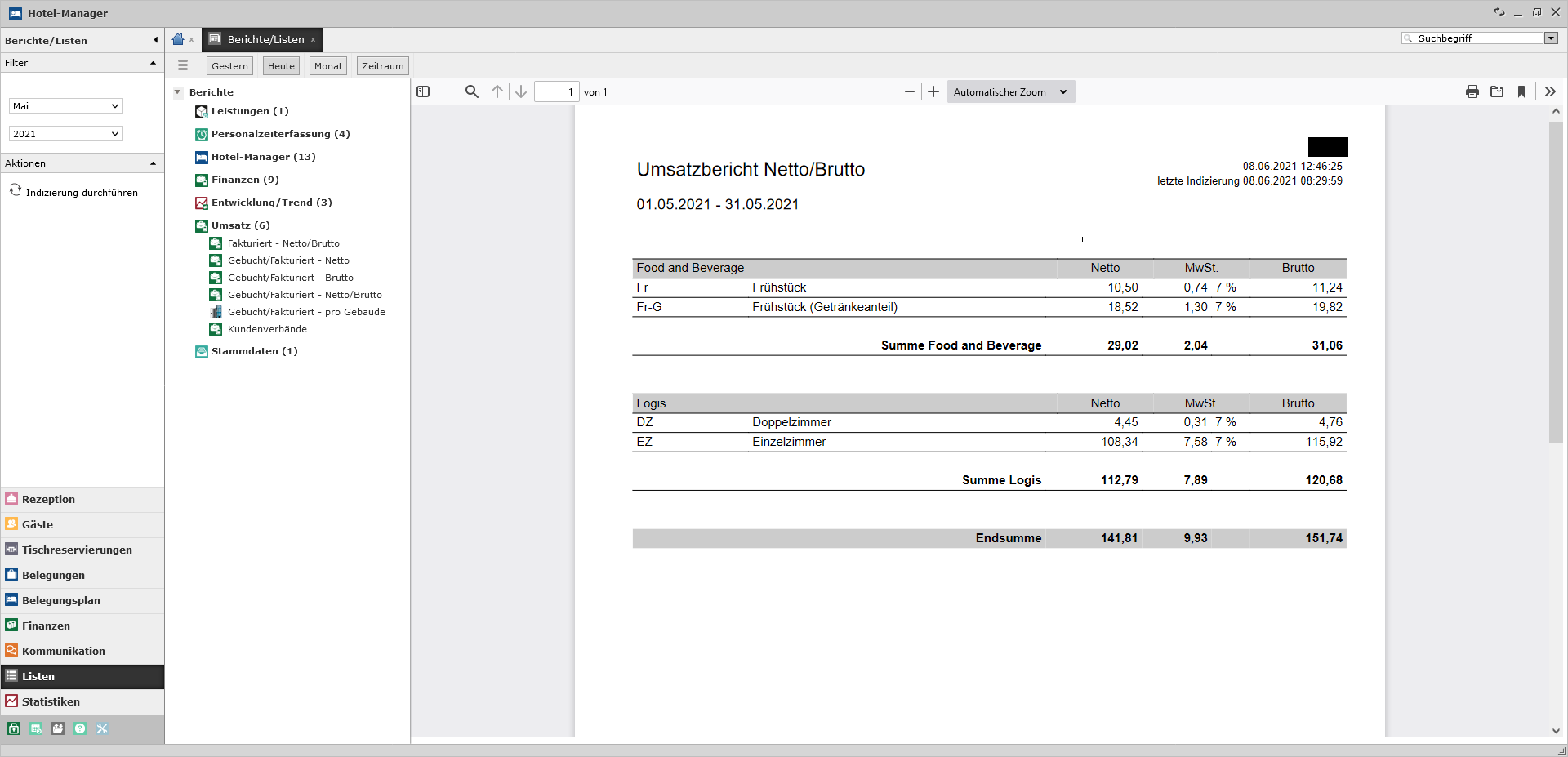1568x757 pixels.
Task: Go to previous page arrow
Action: [497, 91]
